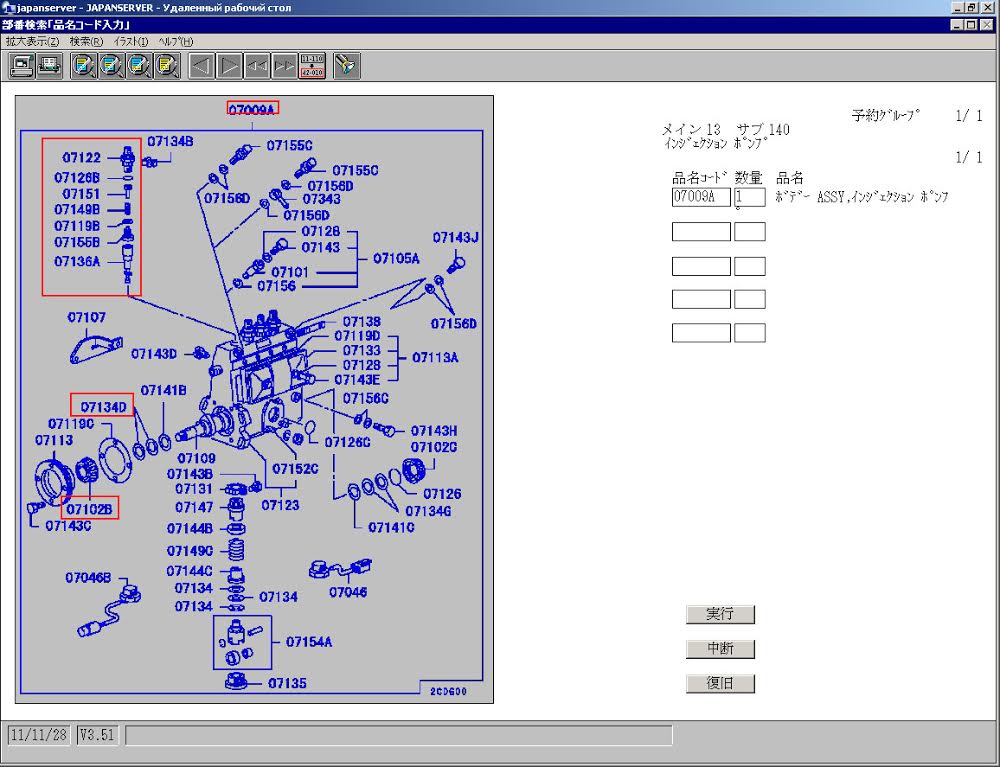Open the 拡大表示(Z) menu

(x=32, y=42)
